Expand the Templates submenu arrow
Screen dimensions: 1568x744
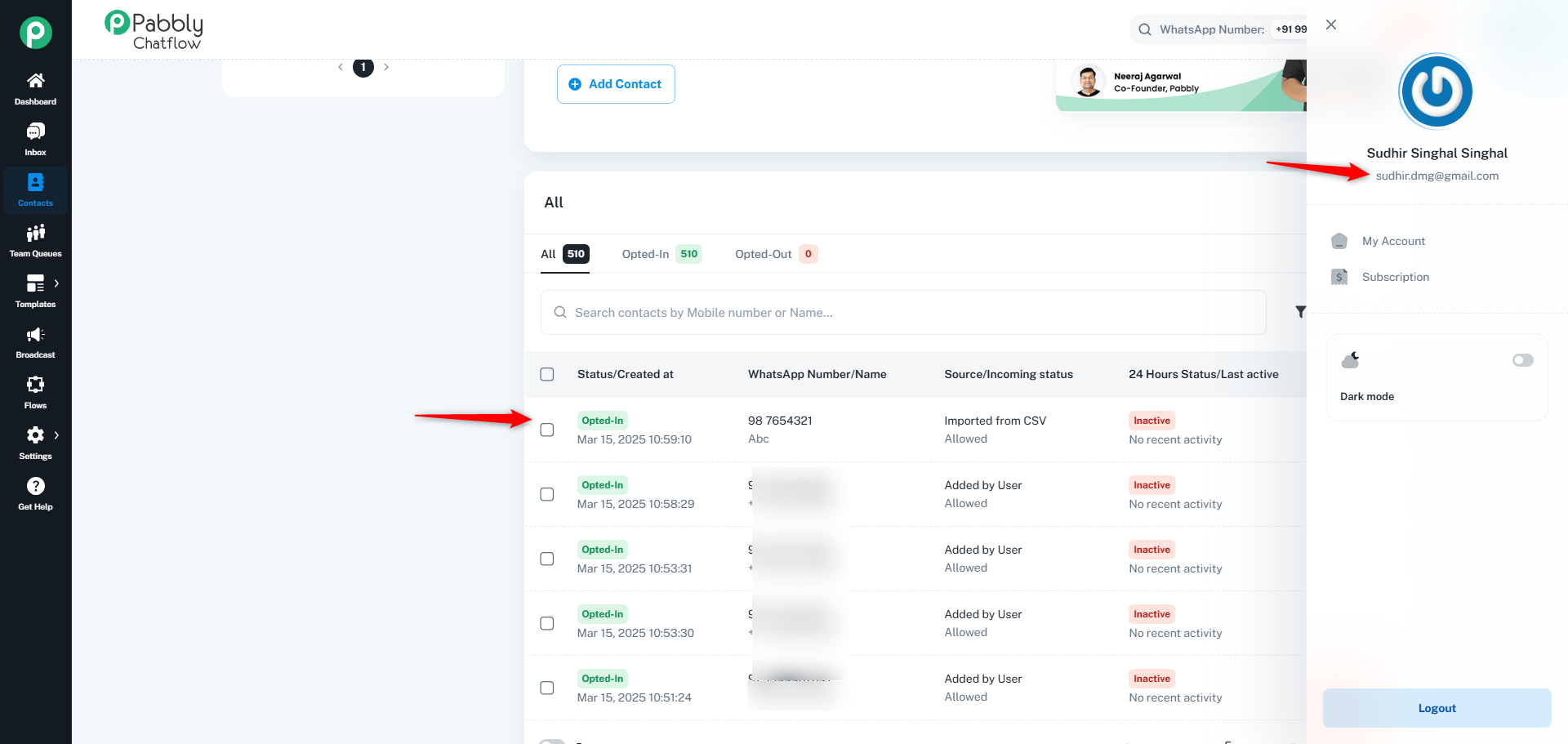coord(56,283)
